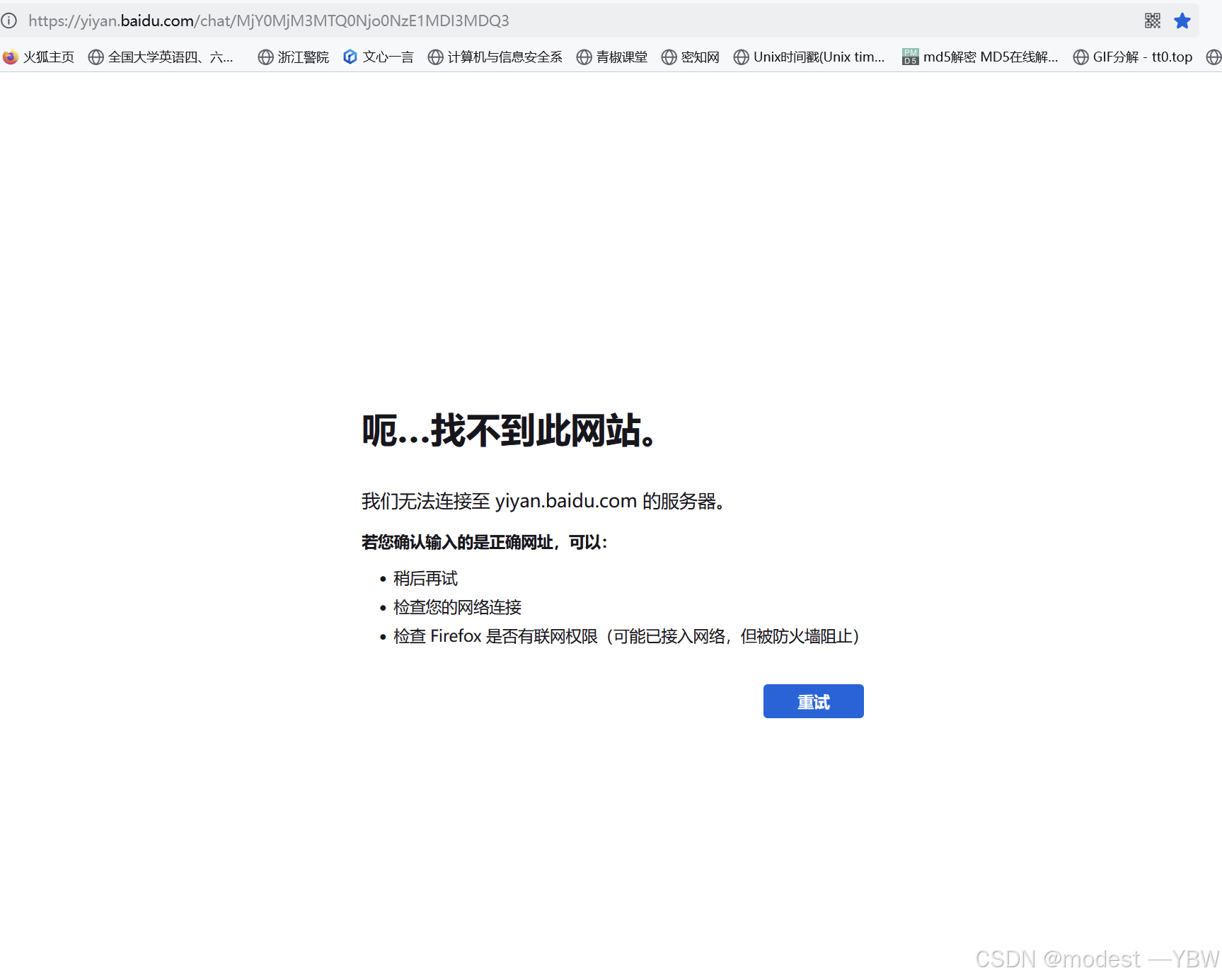Viewport: 1222px width, 980px height.
Task: Open the 火狐主页 bookmark
Action: pos(39,57)
